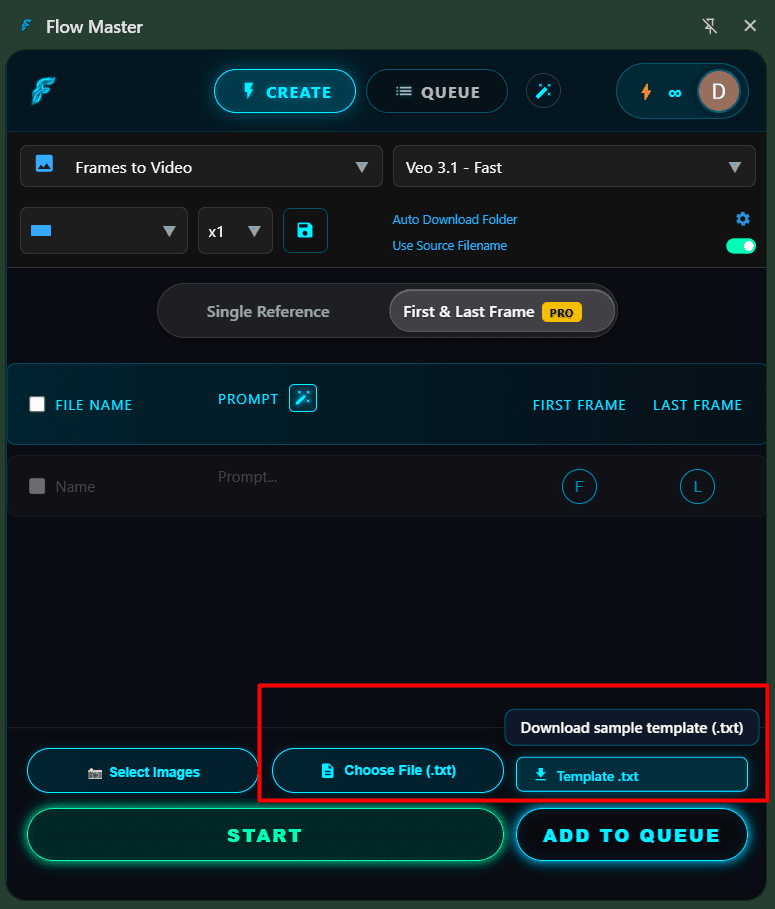
Task: Click the Prompt... text input field
Action: [370, 478]
